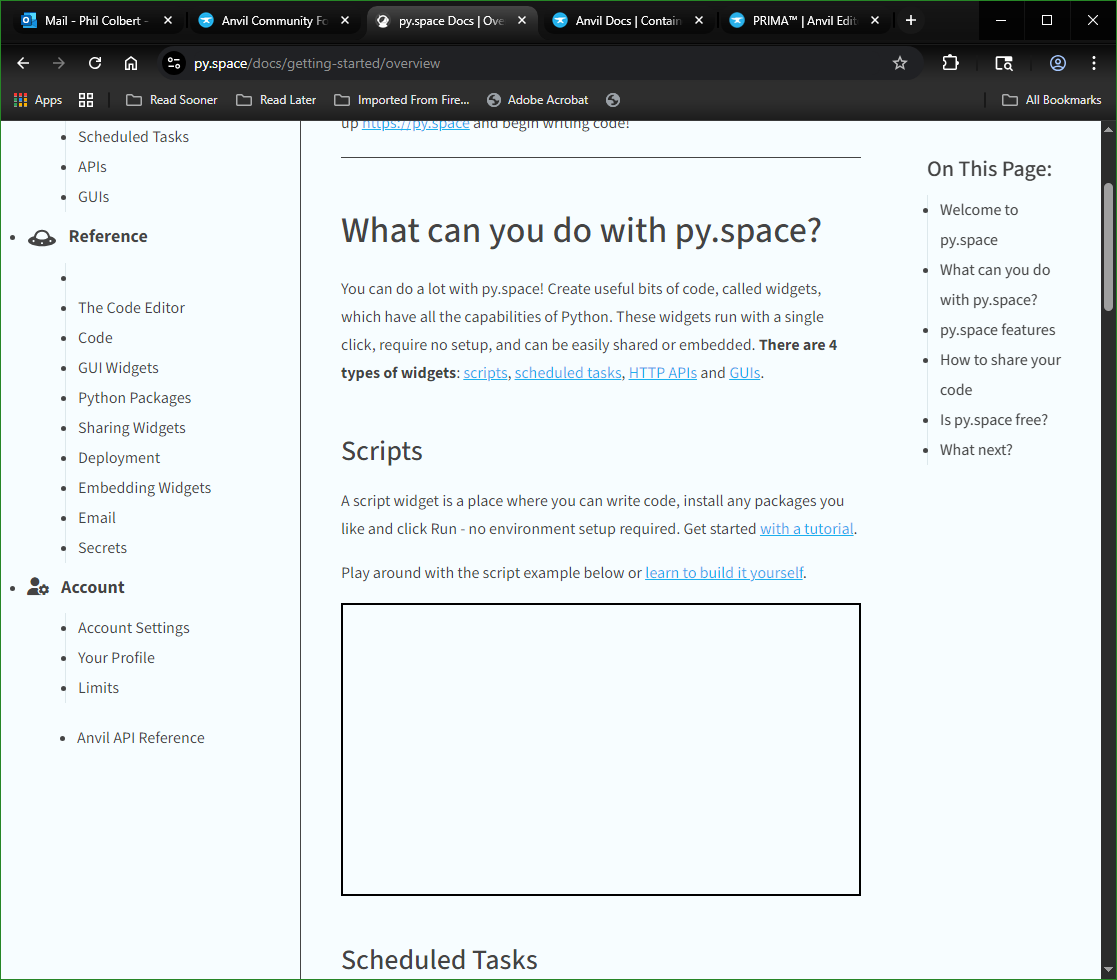Follow the scheduled tasks link in paragraph
1117x980 pixels.
[x=568, y=372]
